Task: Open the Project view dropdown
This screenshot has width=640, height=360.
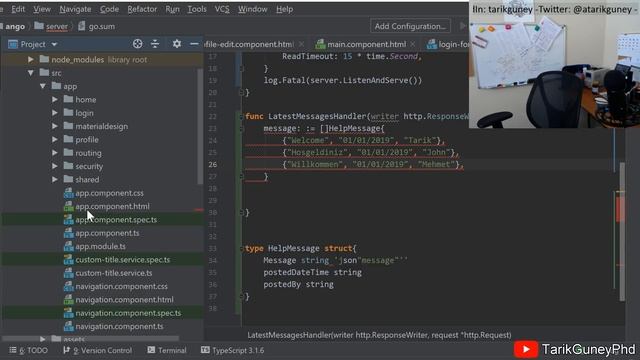Action: [x=54, y=44]
